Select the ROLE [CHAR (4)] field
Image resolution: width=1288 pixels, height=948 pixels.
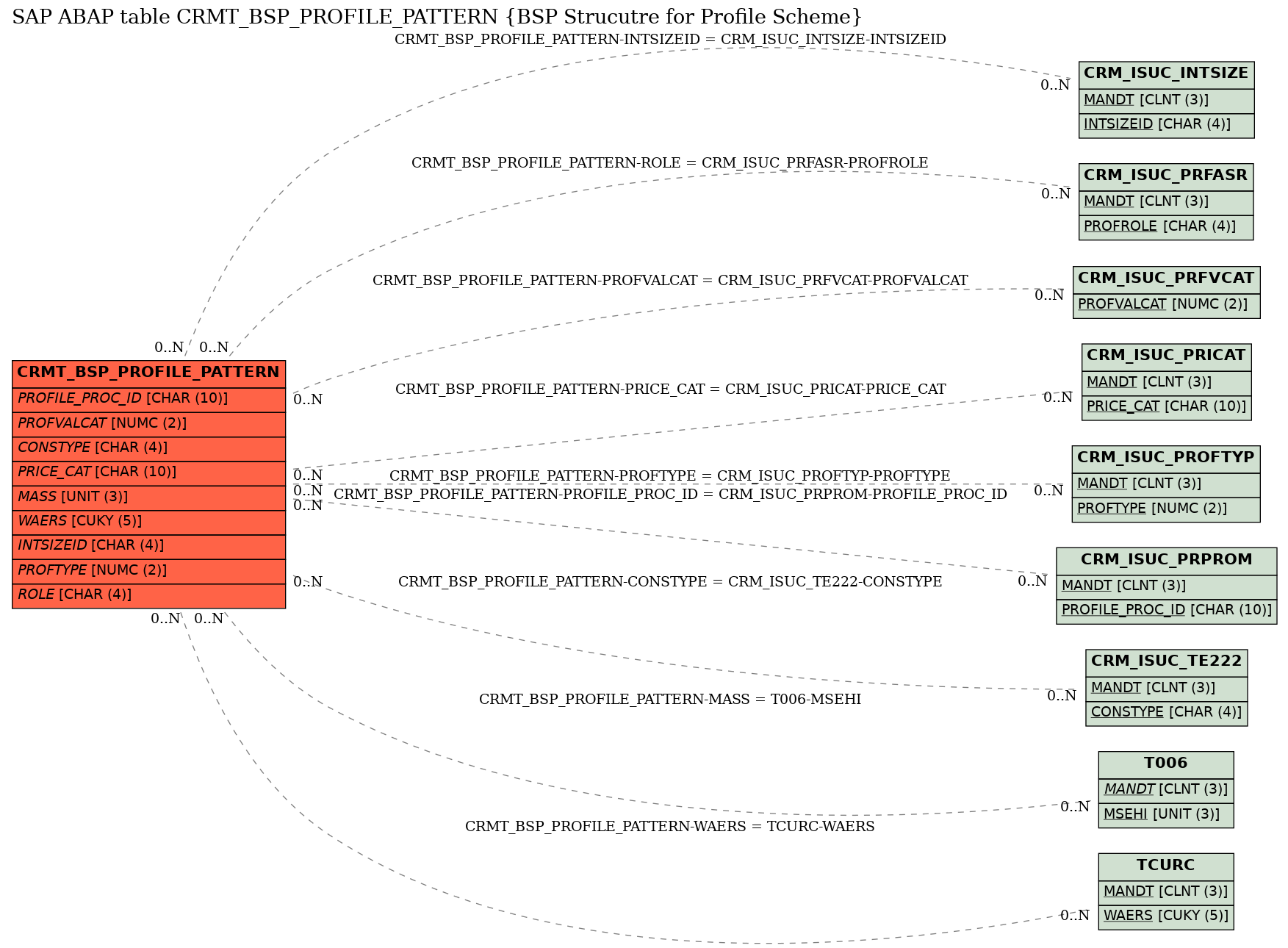pos(148,595)
